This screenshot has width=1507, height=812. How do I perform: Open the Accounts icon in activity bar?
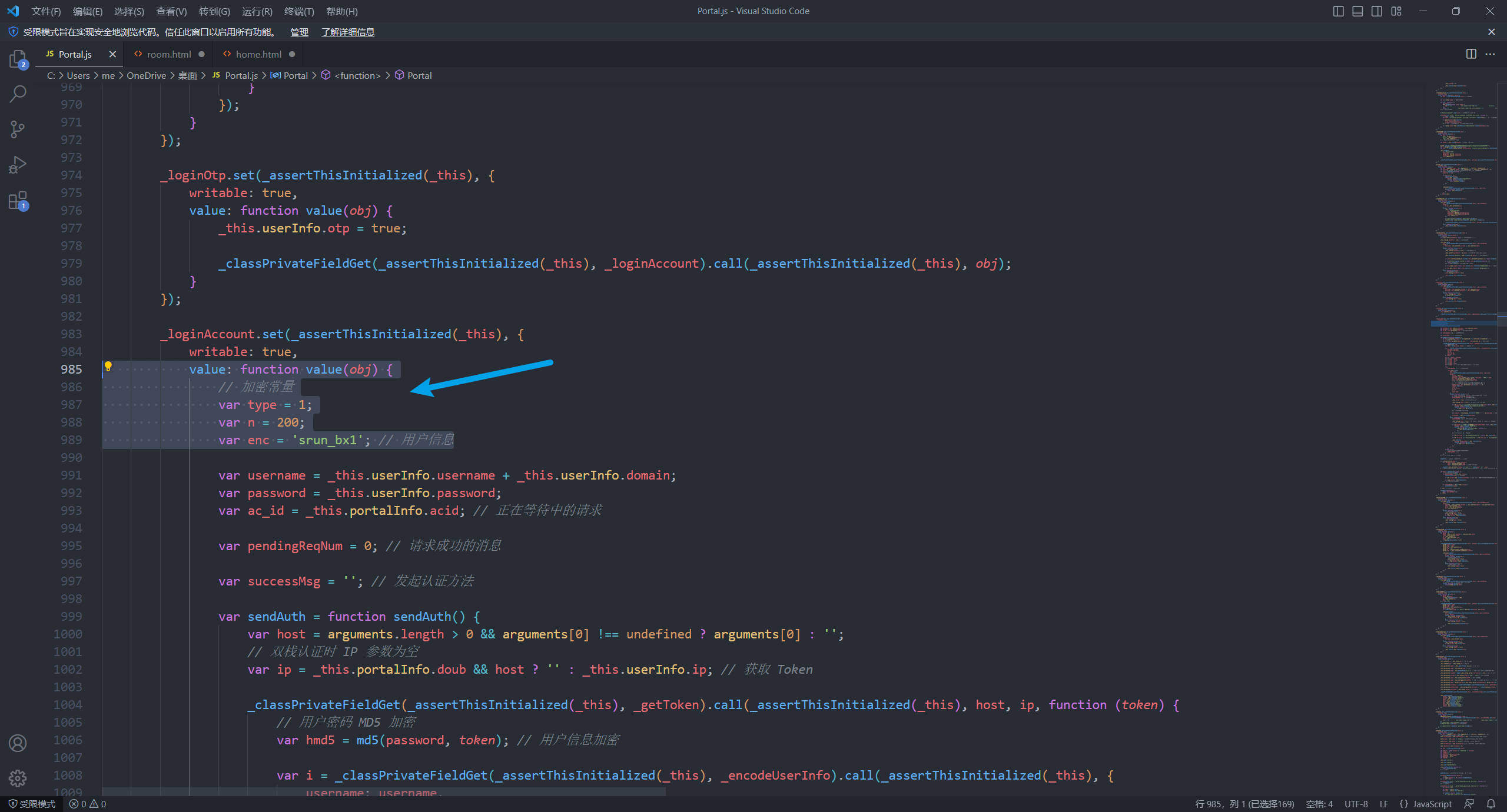(x=18, y=743)
